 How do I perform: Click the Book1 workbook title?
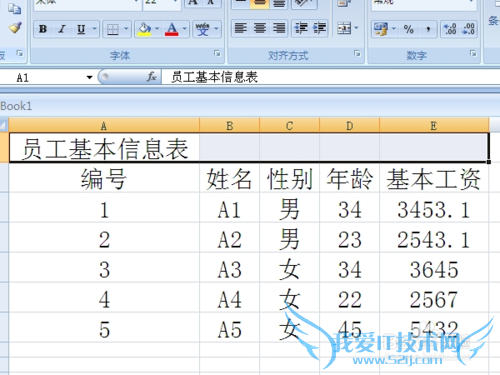pyautogui.click(x=16, y=106)
